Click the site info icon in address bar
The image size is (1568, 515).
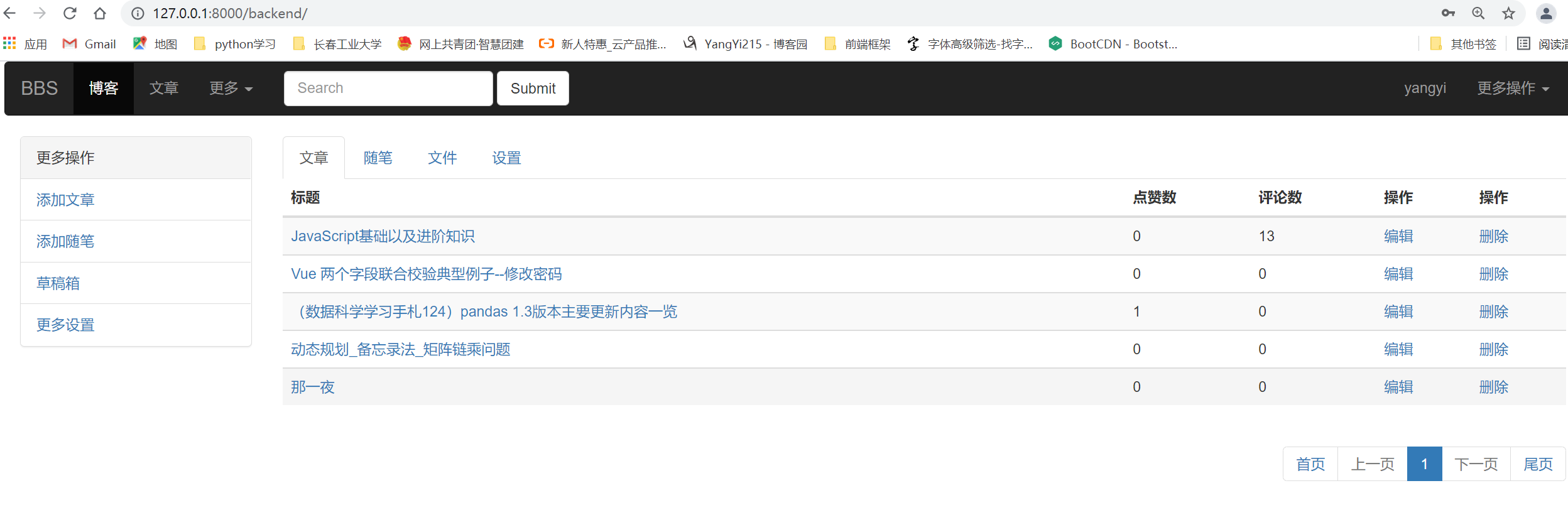pos(138,13)
